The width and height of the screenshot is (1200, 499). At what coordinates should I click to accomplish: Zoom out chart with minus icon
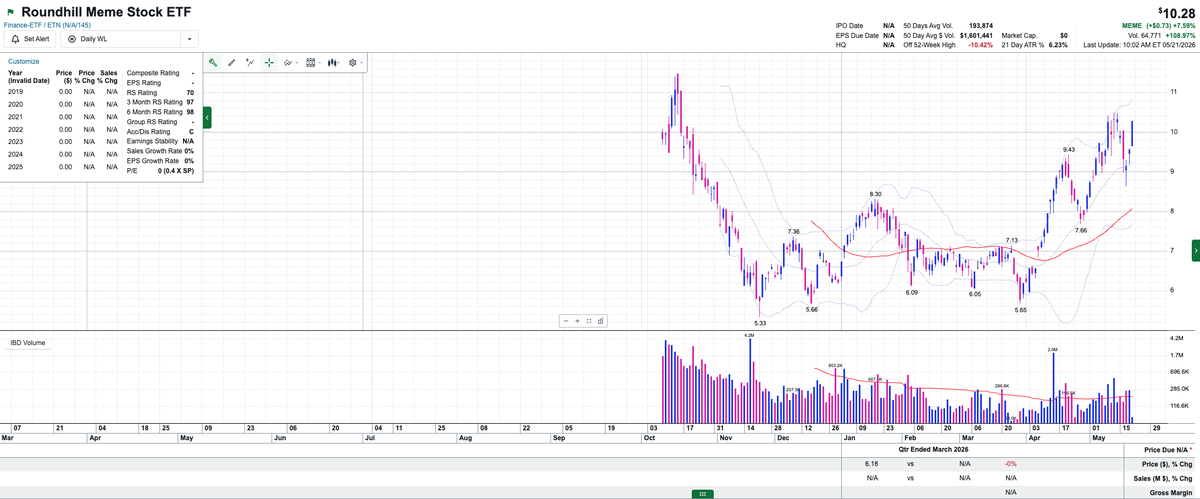(x=566, y=321)
